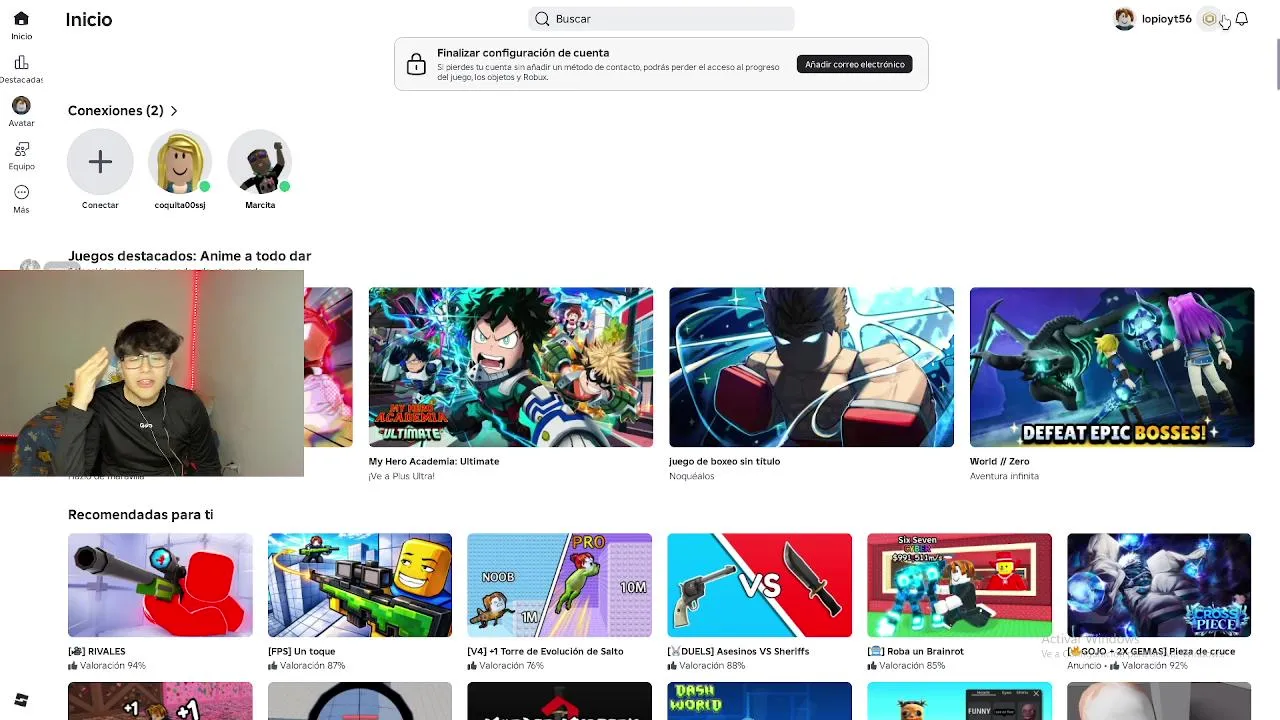Open Recomendadas para ti heading
Image resolution: width=1280 pixels, height=720 pixels.
pos(140,514)
